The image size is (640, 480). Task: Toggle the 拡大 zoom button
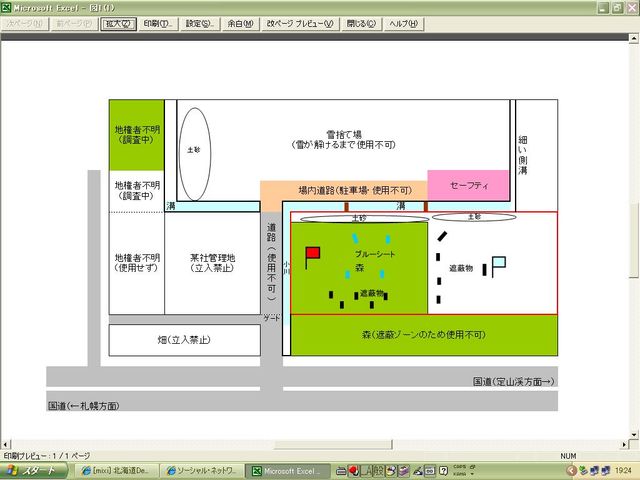click(117, 23)
